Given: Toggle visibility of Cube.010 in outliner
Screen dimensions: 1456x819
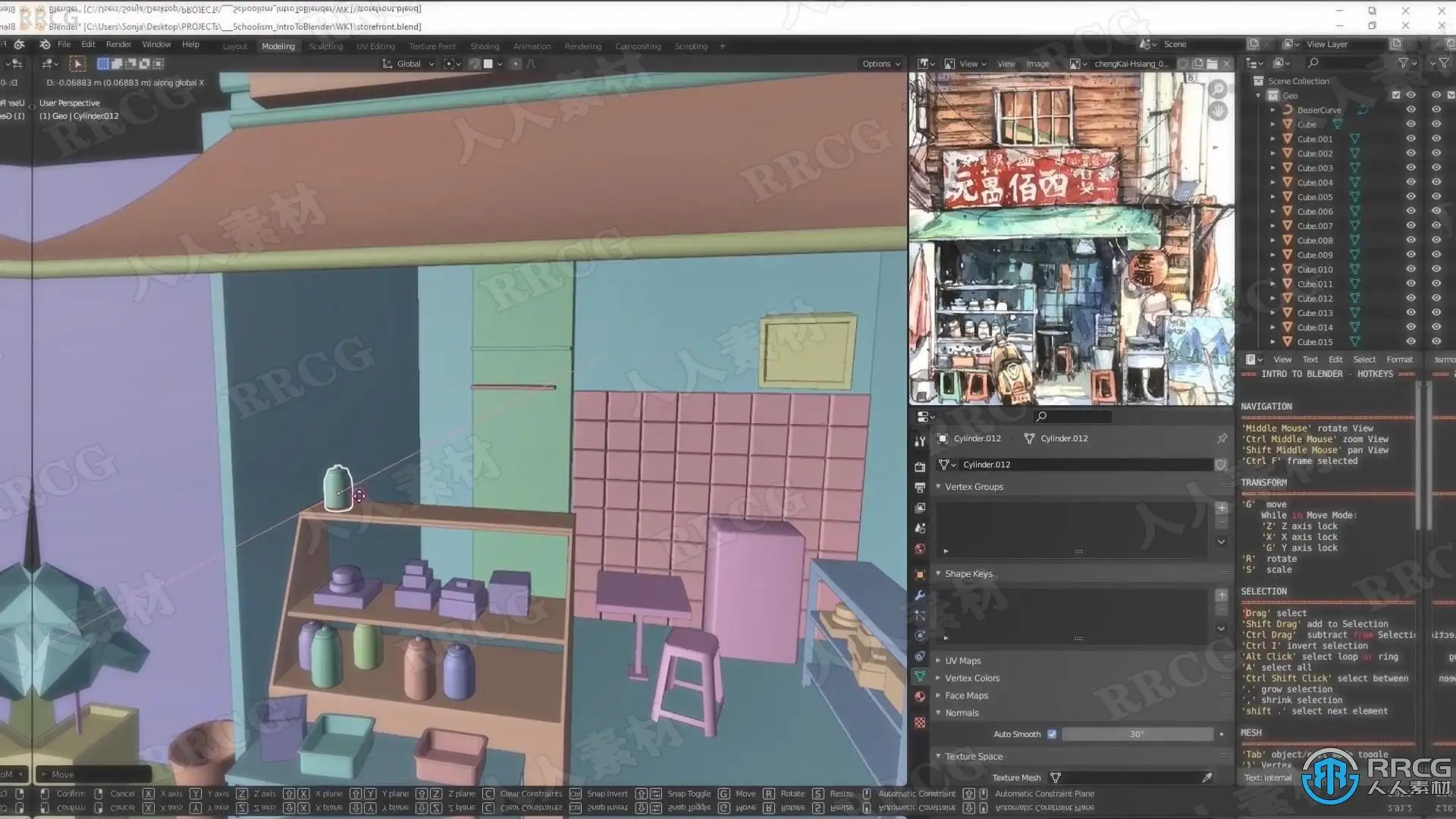Looking at the screenshot, I should 1410,269.
